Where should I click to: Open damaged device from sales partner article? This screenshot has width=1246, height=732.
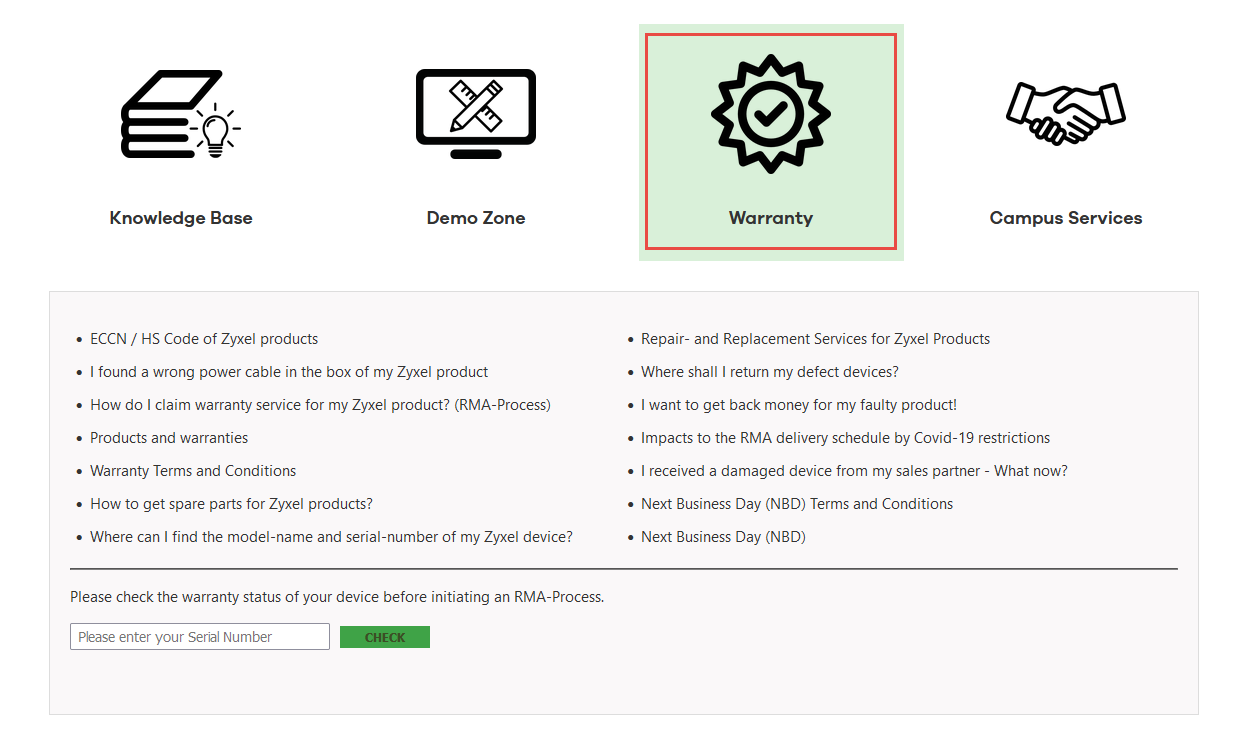click(x=854, y=471)
